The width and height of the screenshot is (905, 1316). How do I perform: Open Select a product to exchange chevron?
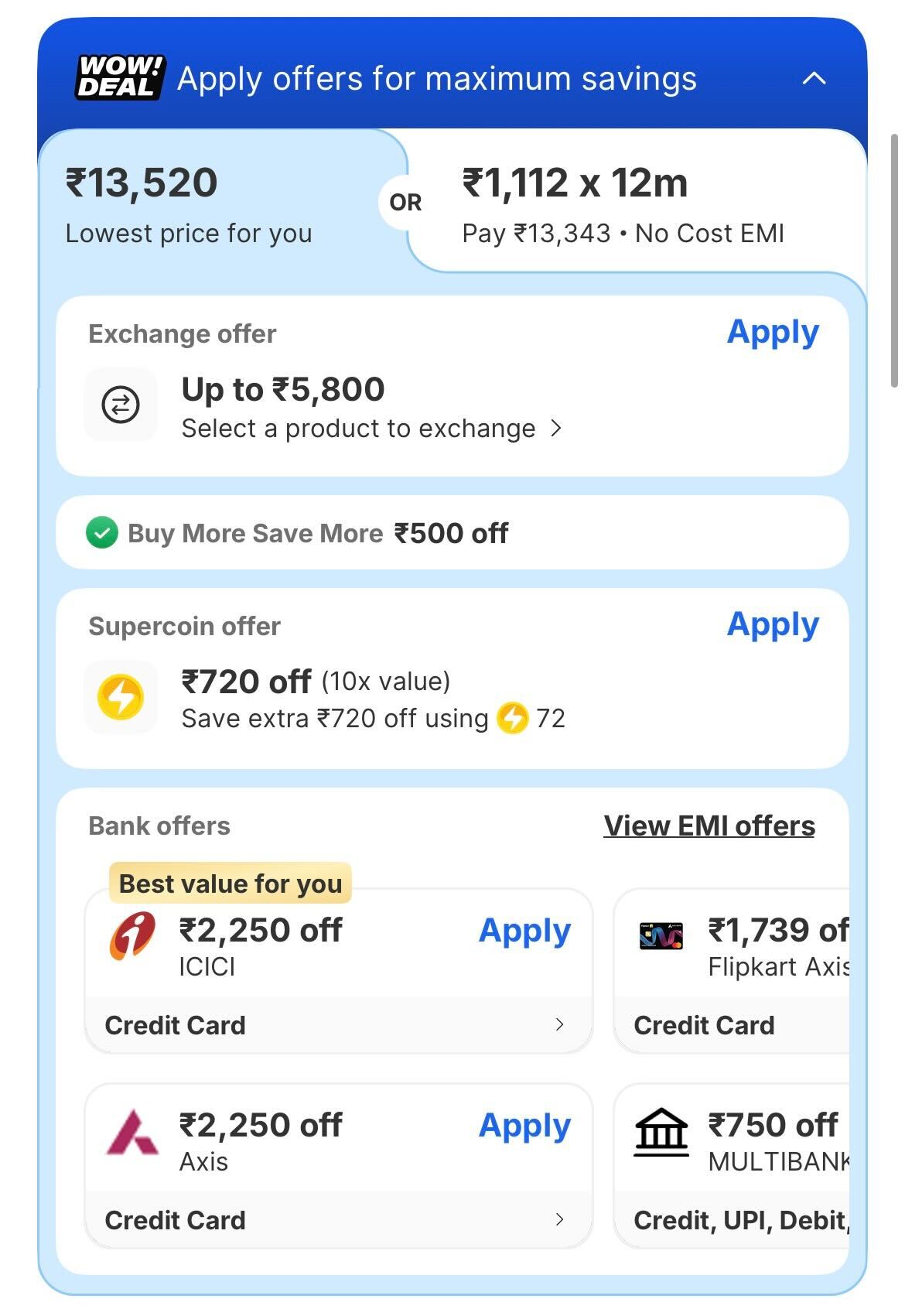[x=556, y=428]
